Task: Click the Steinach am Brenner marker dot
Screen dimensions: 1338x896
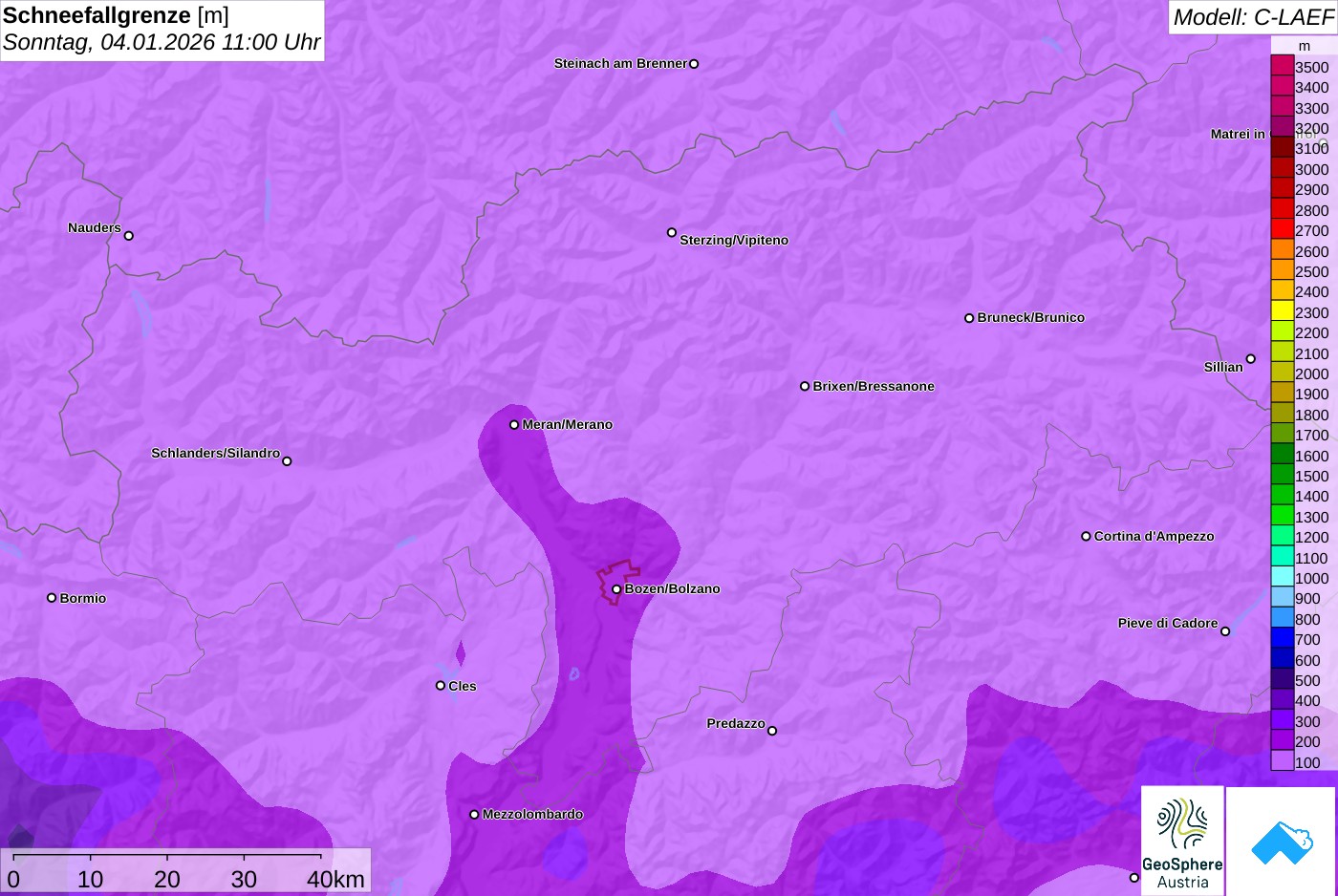Action: click(694, 64)
